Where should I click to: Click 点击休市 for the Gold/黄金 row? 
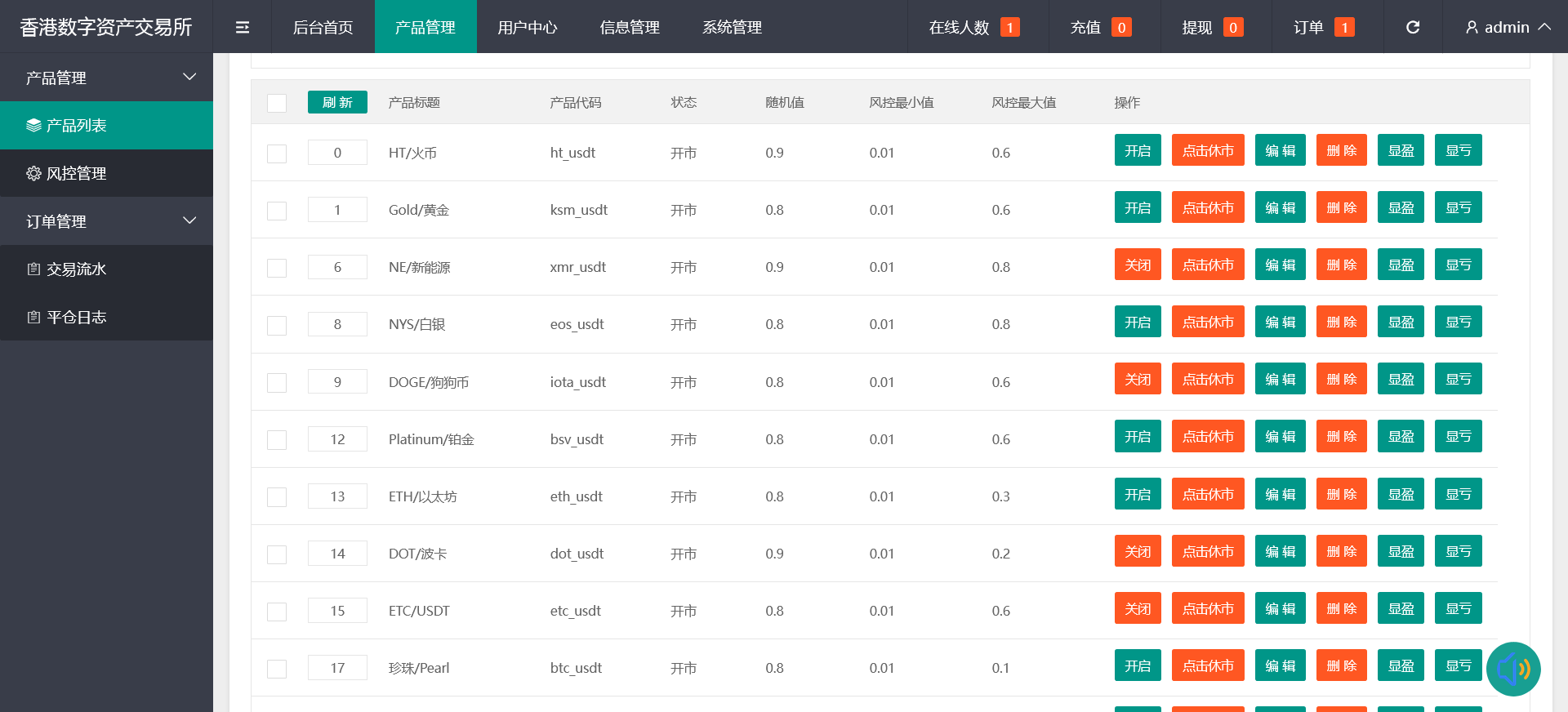click(x=1207, y=208)
